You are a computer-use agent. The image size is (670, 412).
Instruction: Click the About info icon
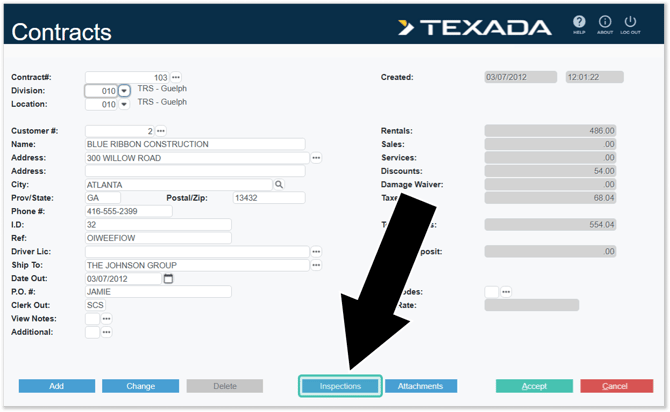[x=605, y=22]
